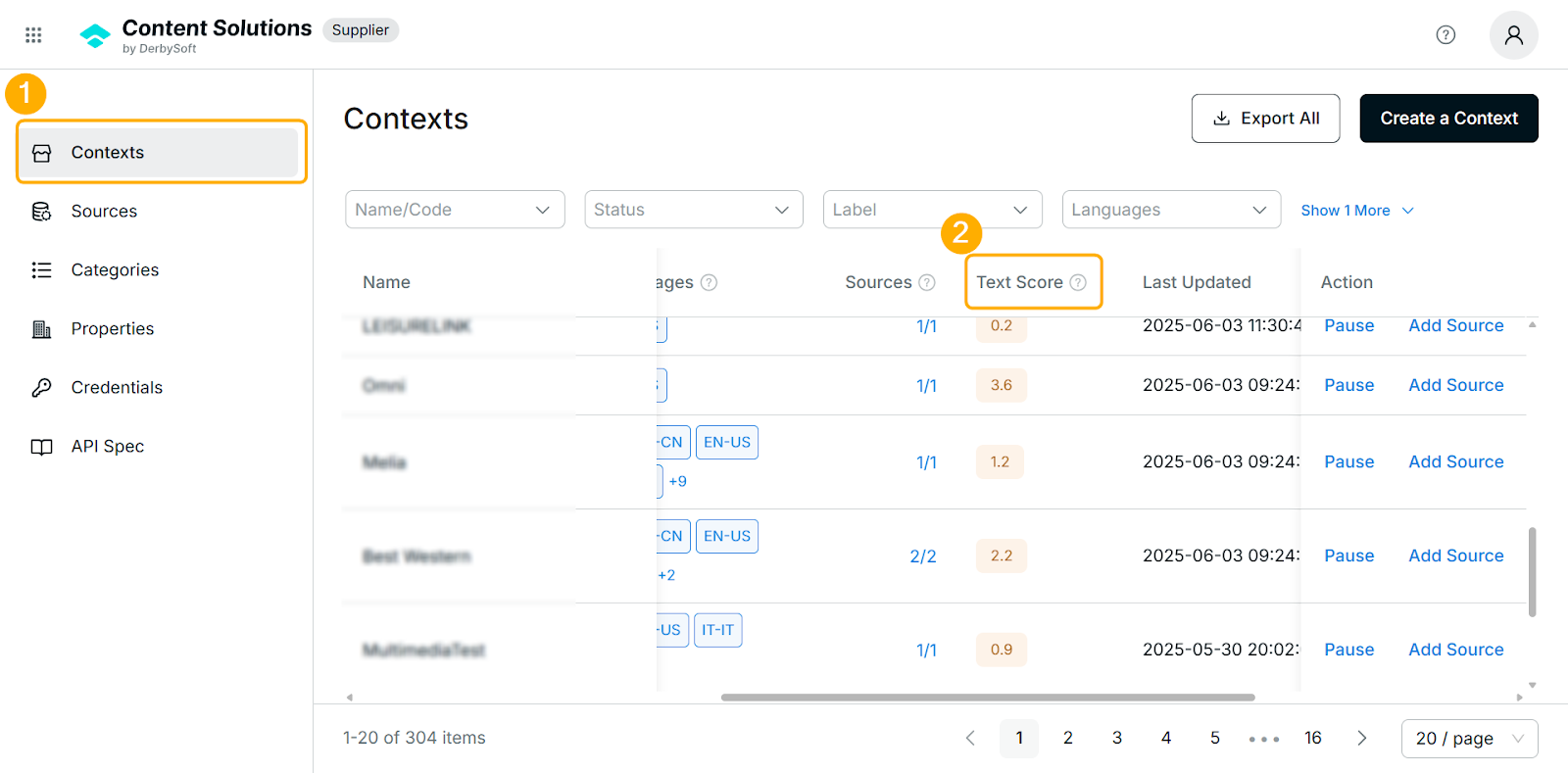
Task: Expand the Label filter dropdown
Action: tap(932, 210)
